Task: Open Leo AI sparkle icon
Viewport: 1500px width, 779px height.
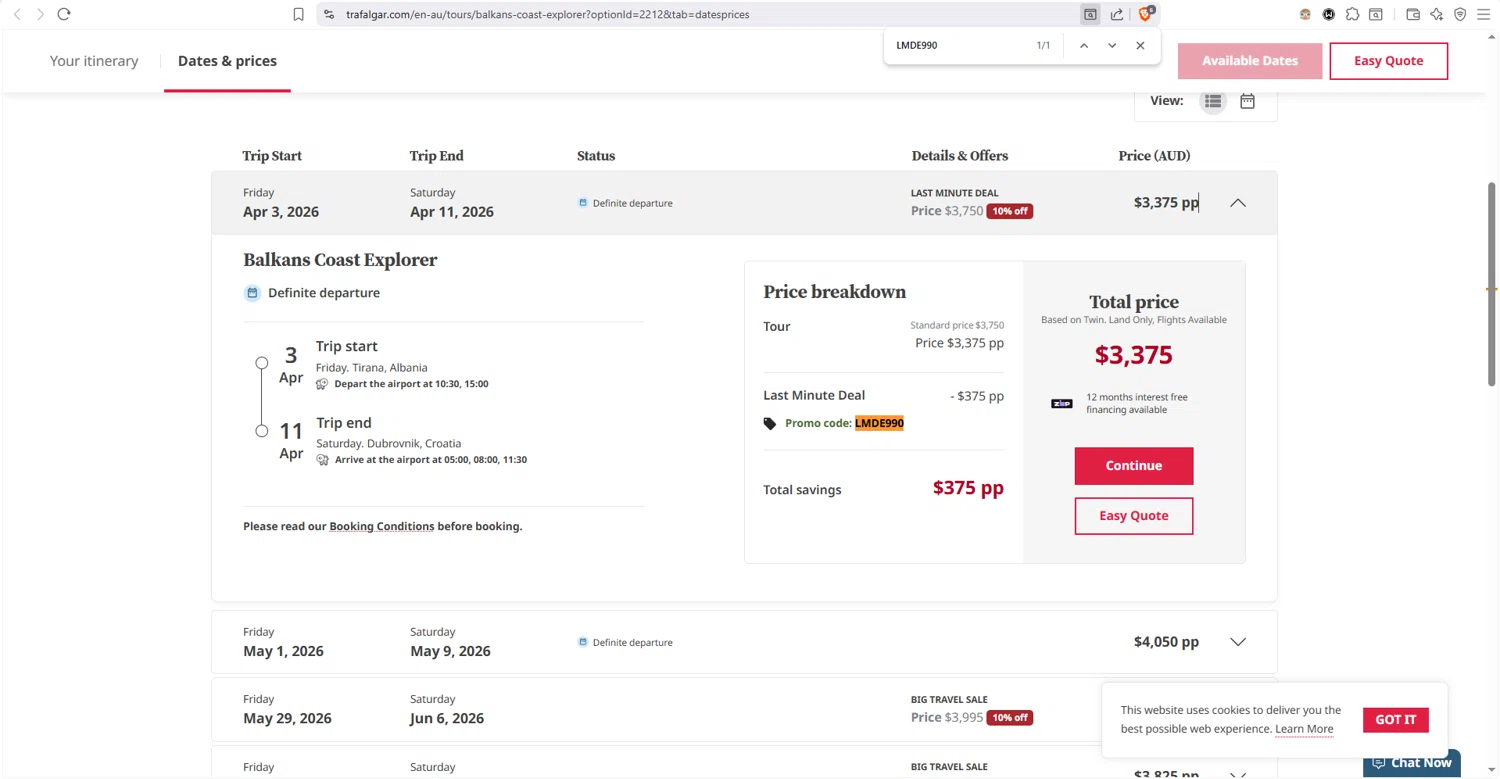Action: coord(1437,14)
